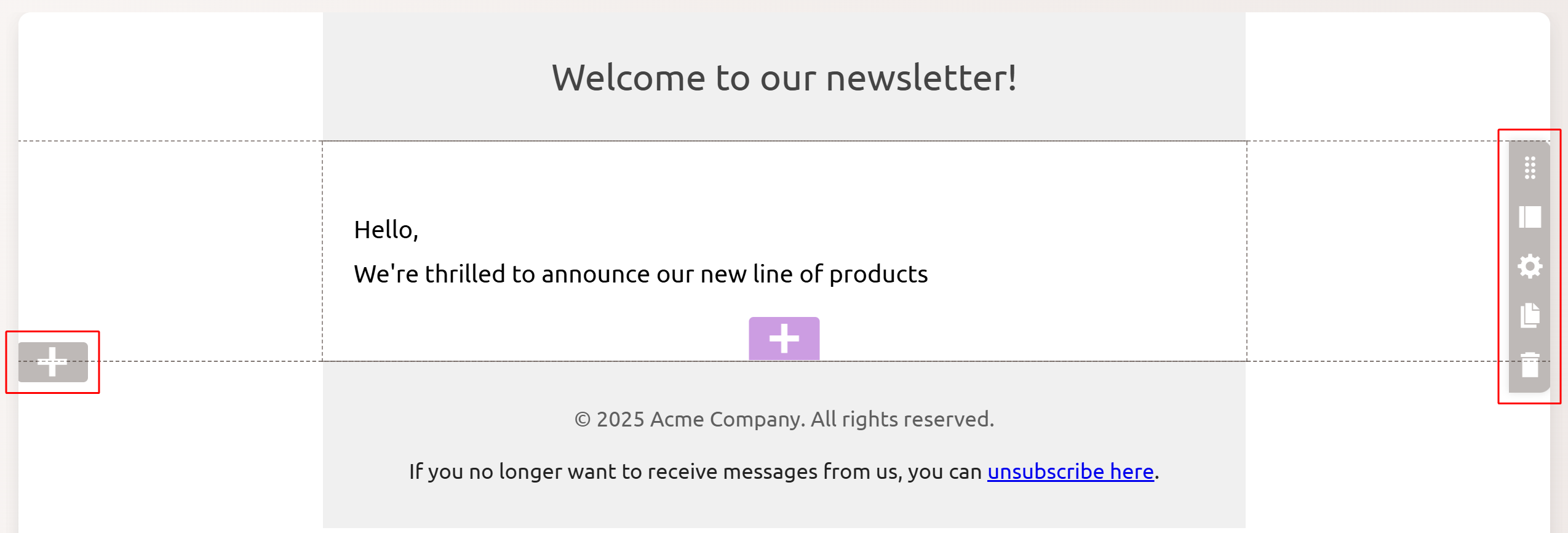Click the gray plus add-row button
1568x533 pixels.
(x=52, y=361)
